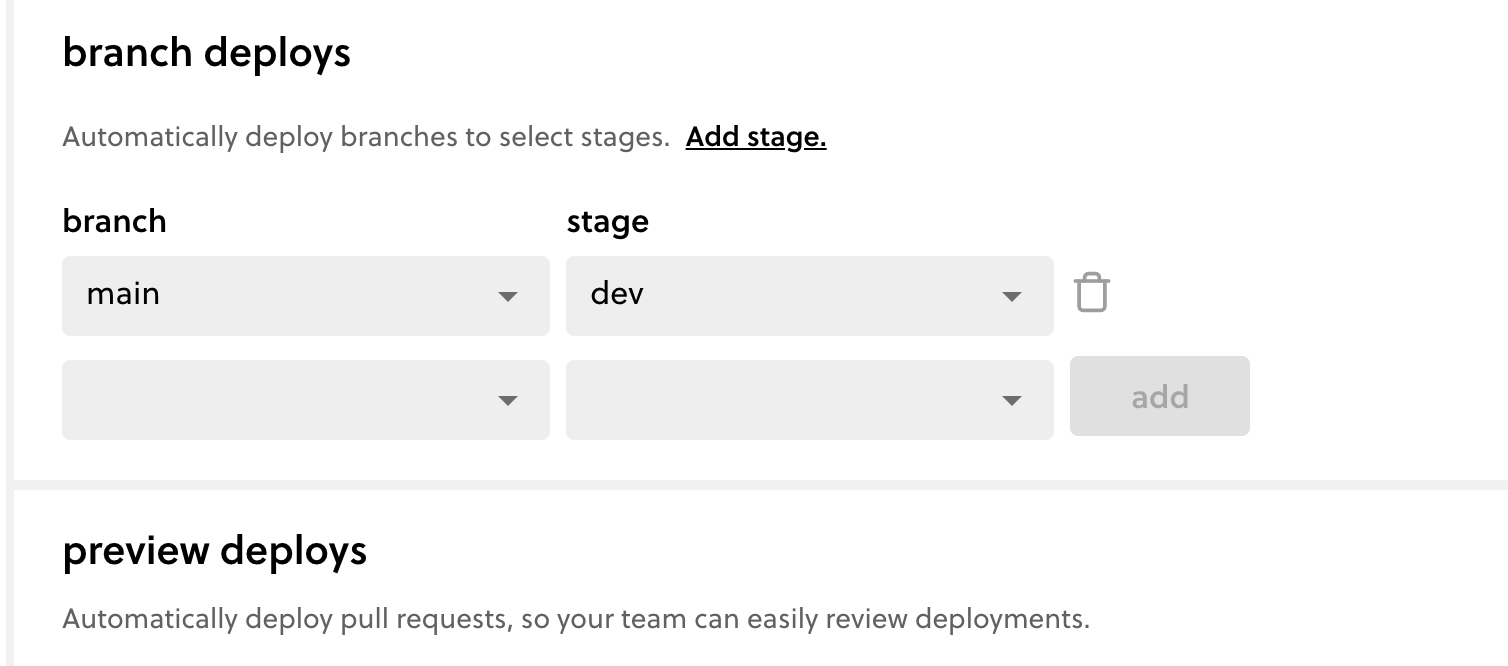1508x666 pixels.
Task: Click the "stage" column label
Action: tap(607, 221)
